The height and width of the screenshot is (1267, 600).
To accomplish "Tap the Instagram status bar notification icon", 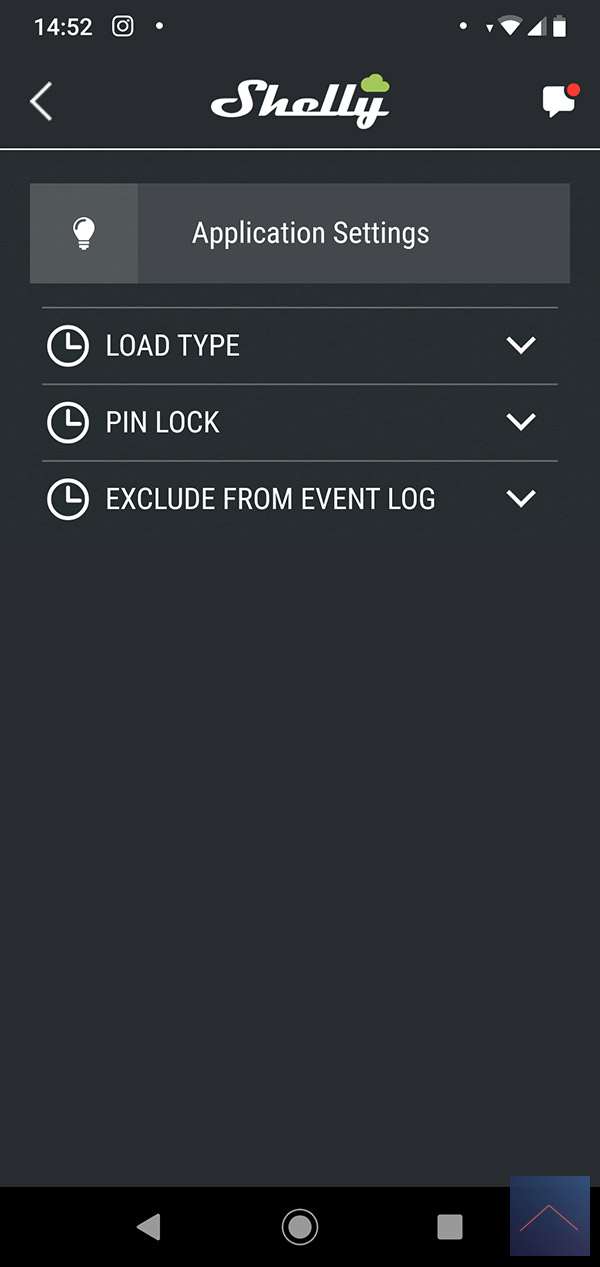I will pos(122,27).
